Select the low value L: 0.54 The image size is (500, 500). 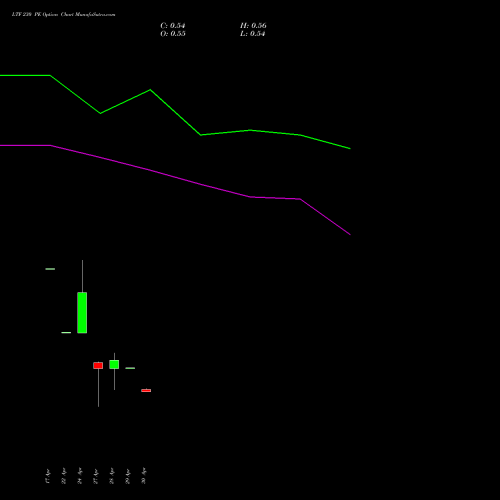point(252,34)
